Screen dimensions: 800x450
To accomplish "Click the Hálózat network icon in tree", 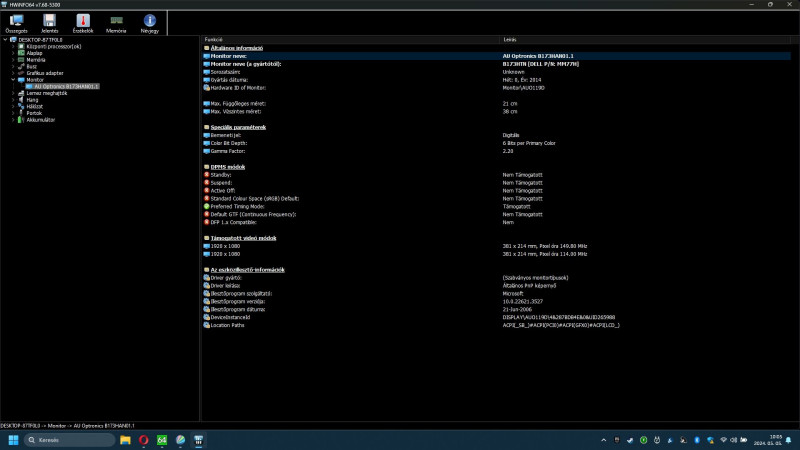I will point(21,107).
